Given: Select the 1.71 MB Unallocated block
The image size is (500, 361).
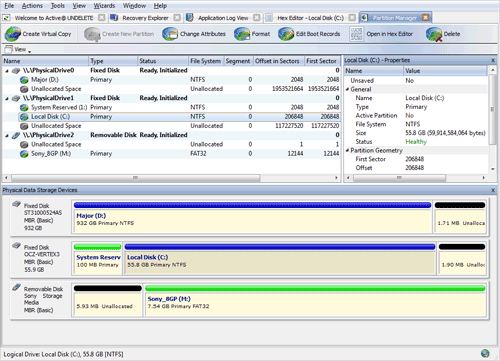Looking at the screenshot, I should click(x=460, y=217).
